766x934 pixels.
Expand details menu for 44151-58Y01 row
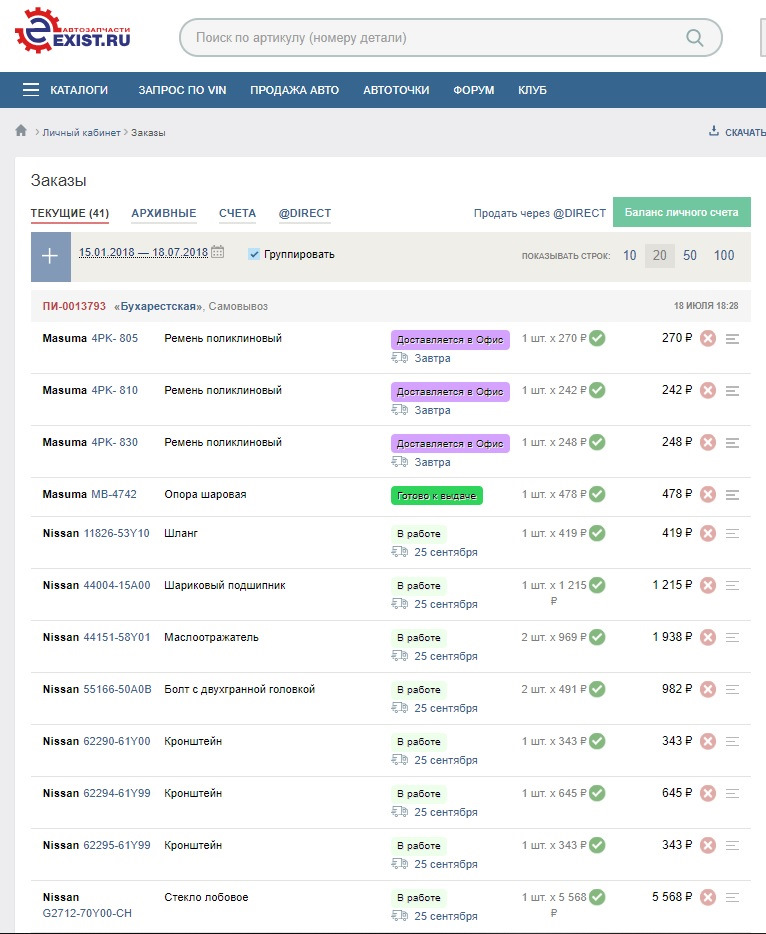(732, 637)
